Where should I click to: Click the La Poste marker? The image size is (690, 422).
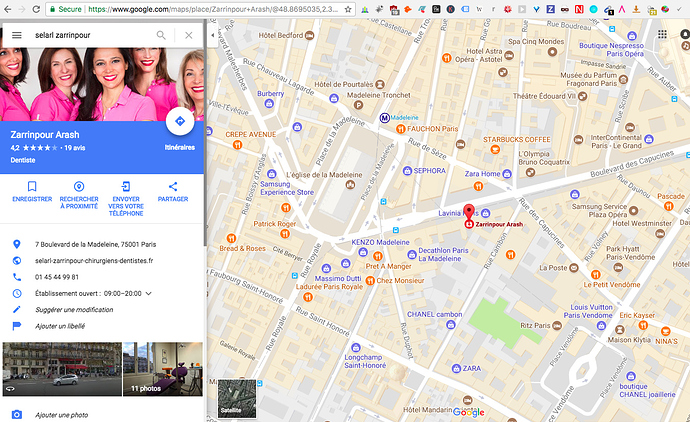coord(574,268)
